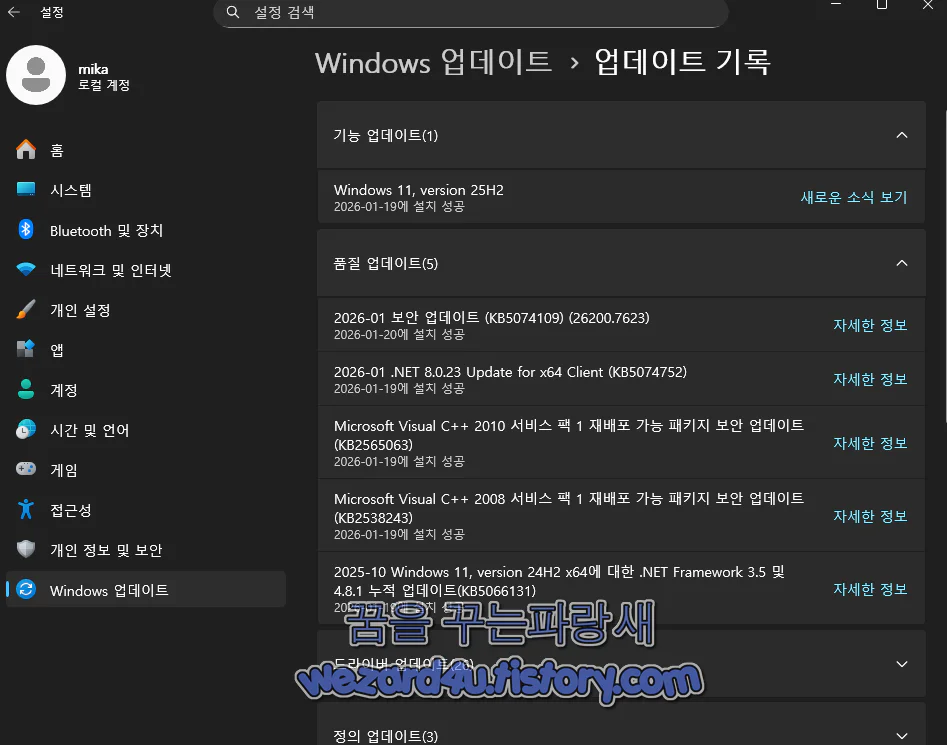
Task: Select the 접근성 icon
Action: click(x=26, y=510)
